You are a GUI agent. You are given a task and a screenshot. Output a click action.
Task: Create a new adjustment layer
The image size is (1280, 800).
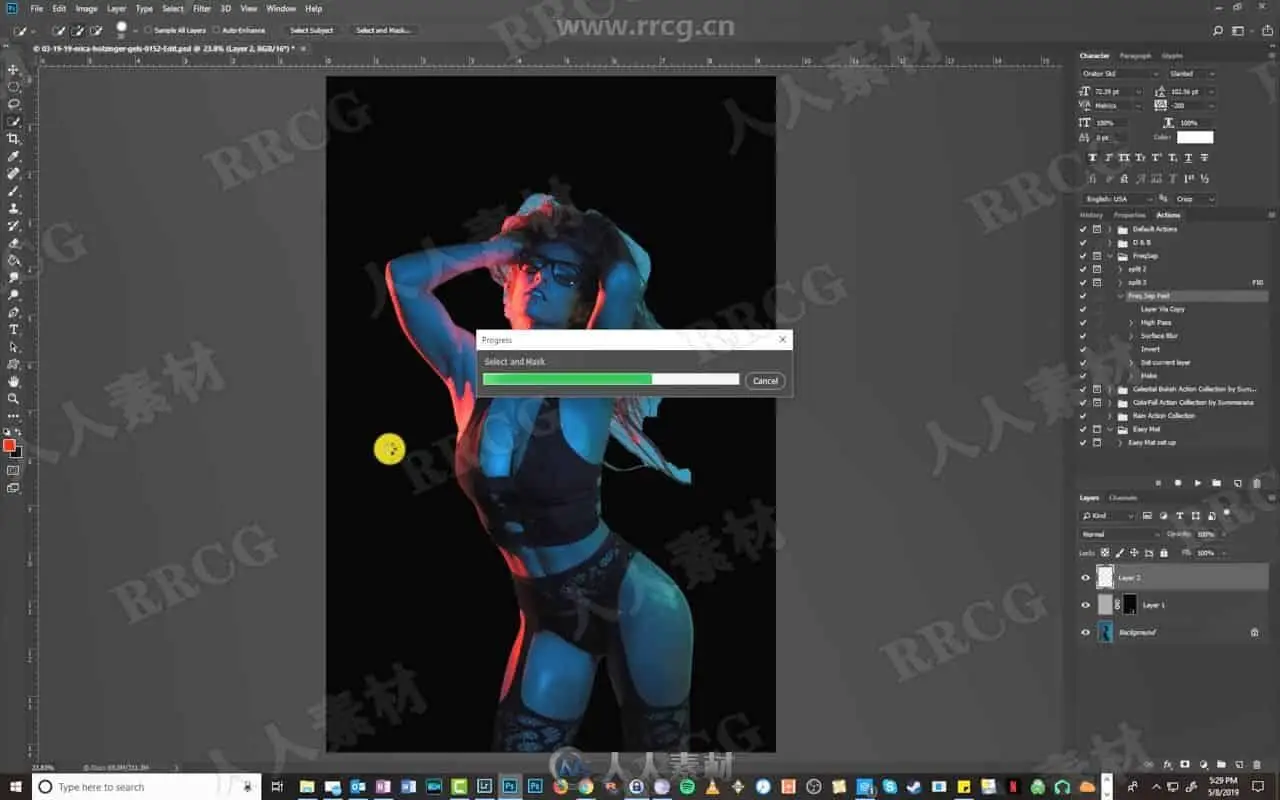[1203, 764]
